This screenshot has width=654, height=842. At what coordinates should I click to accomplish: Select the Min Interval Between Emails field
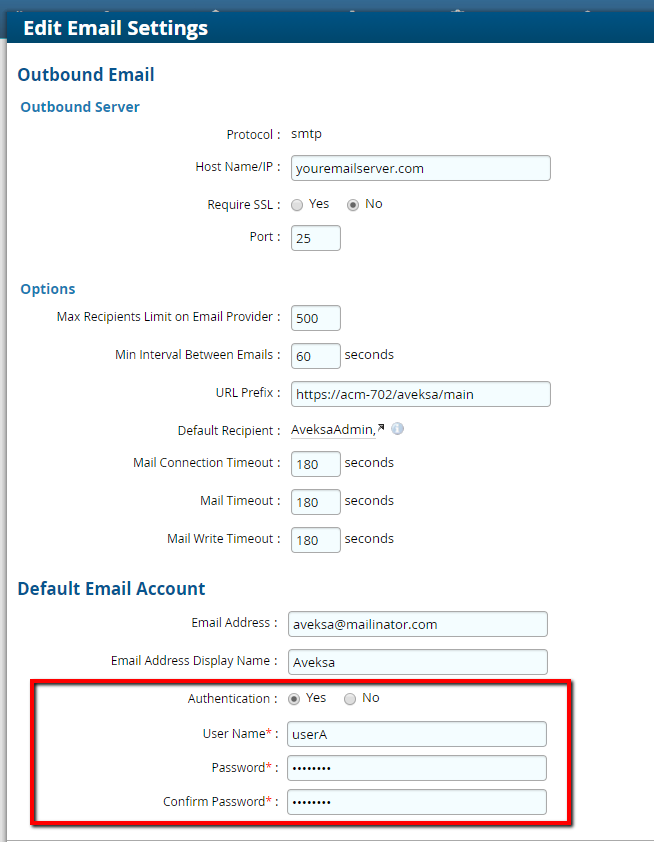pos(315,356)
